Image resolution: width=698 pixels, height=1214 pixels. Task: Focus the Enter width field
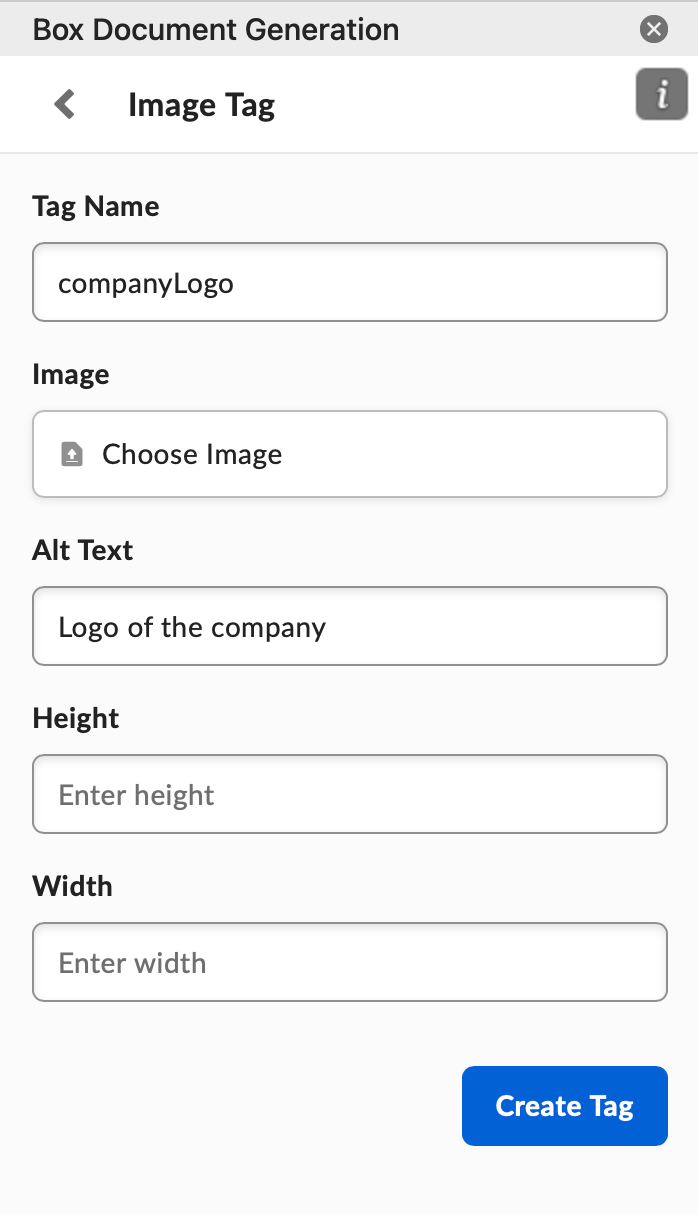(349, 962)
